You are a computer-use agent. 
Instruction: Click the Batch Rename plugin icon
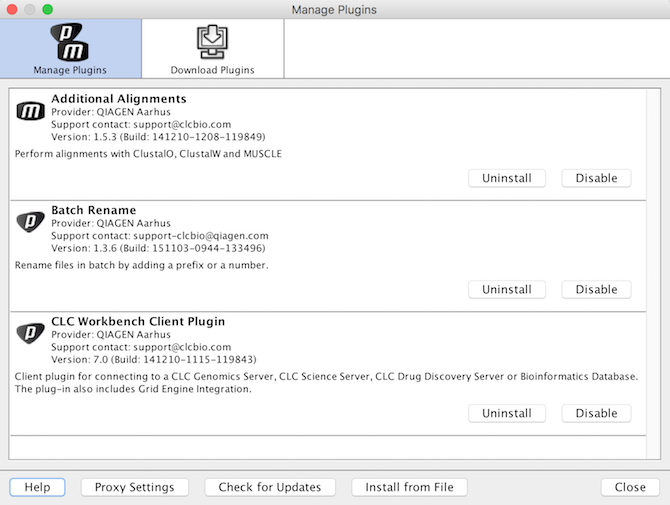click(30, 222)
